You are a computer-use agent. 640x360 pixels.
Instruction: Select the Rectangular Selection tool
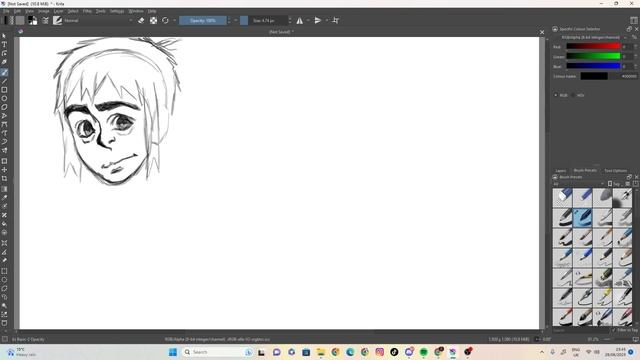point(4,271)
